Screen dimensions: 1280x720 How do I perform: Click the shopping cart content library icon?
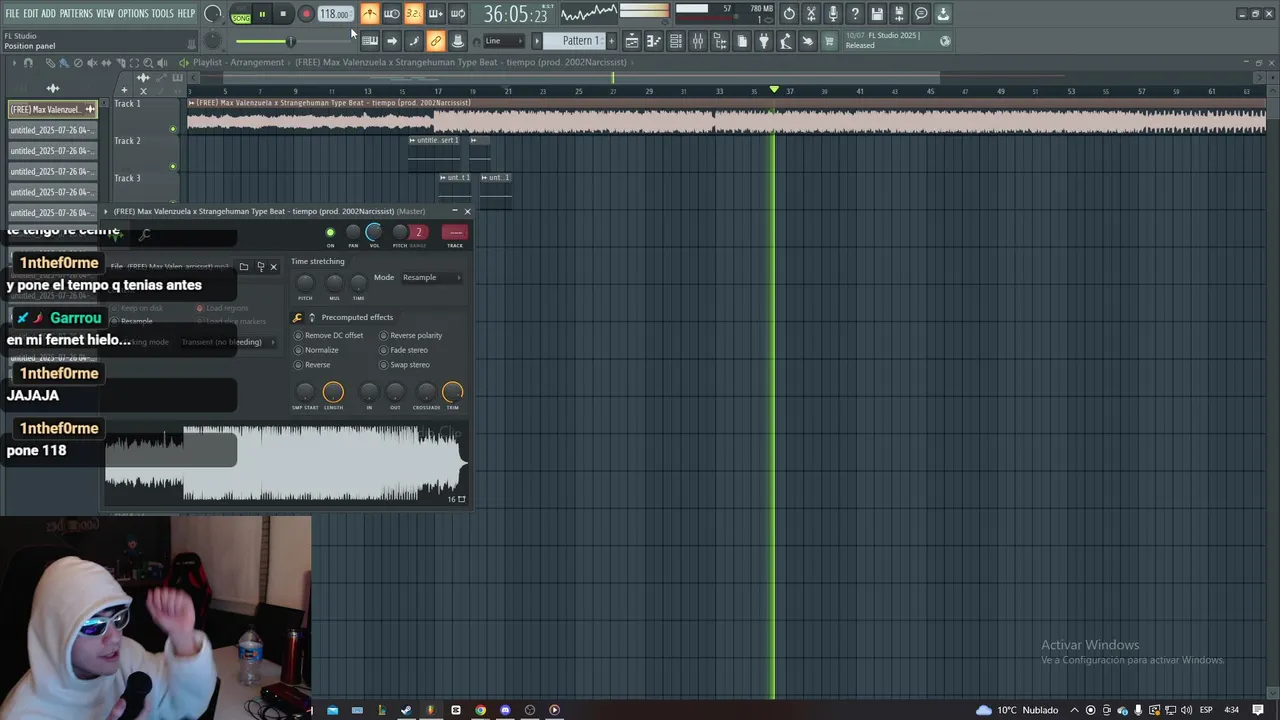829,41
